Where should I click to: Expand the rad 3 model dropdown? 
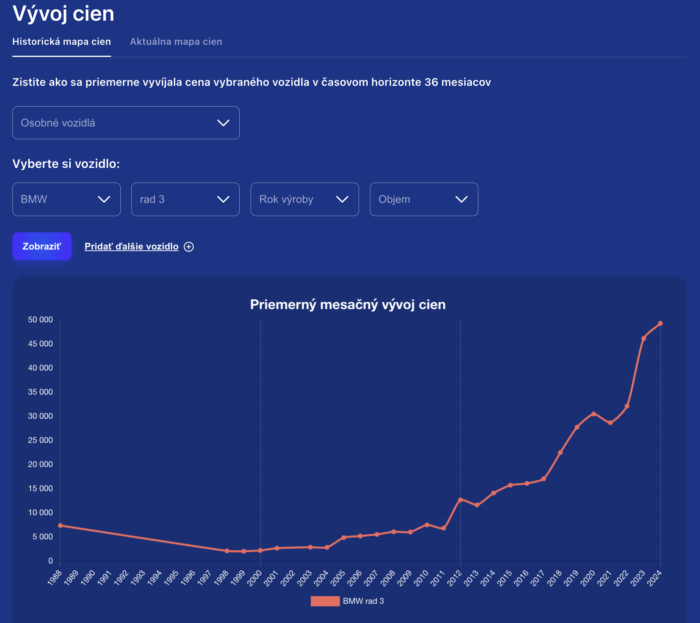(x=185, y=199)
